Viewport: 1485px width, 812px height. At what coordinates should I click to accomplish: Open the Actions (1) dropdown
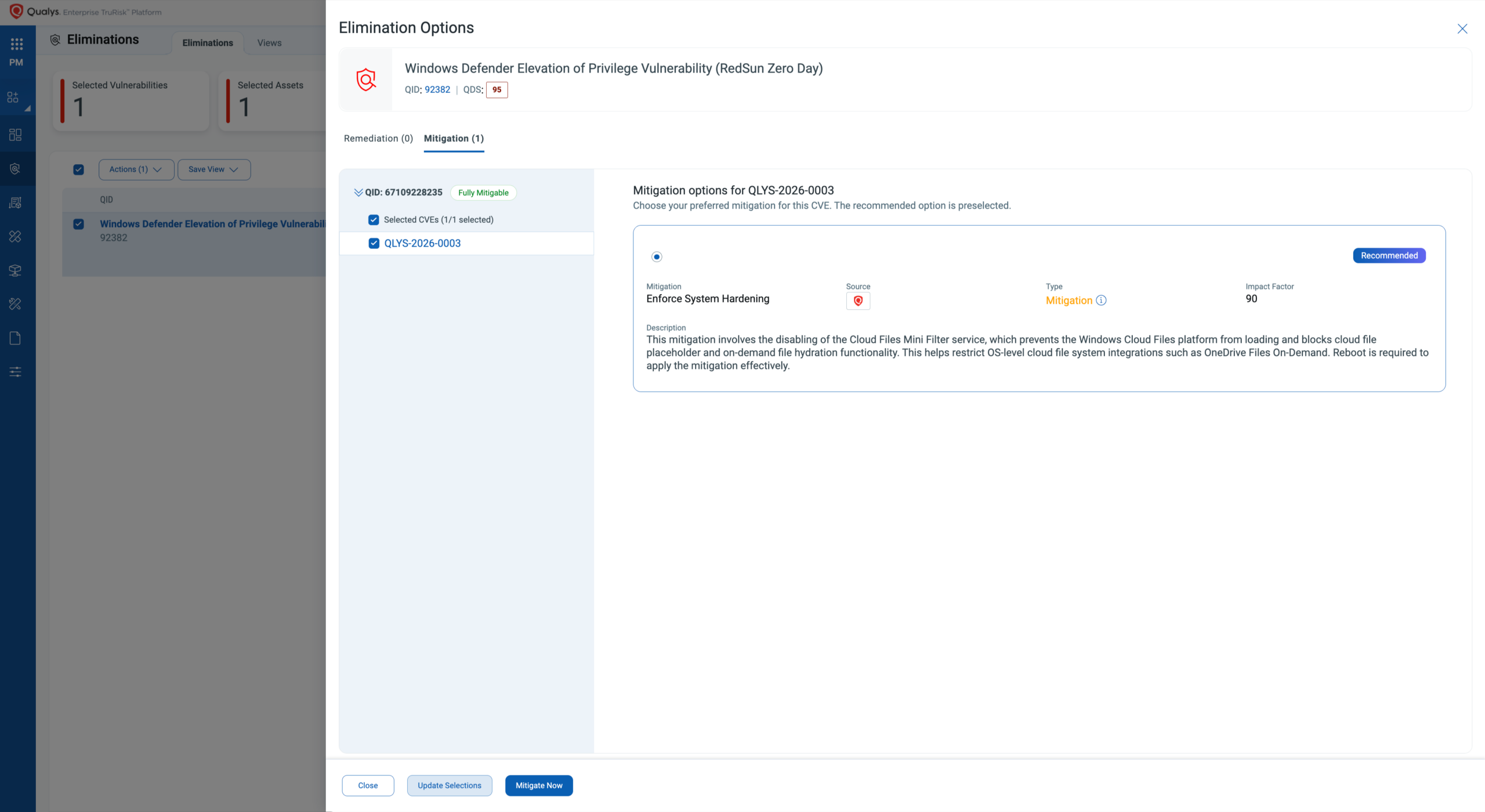(136, 169)
